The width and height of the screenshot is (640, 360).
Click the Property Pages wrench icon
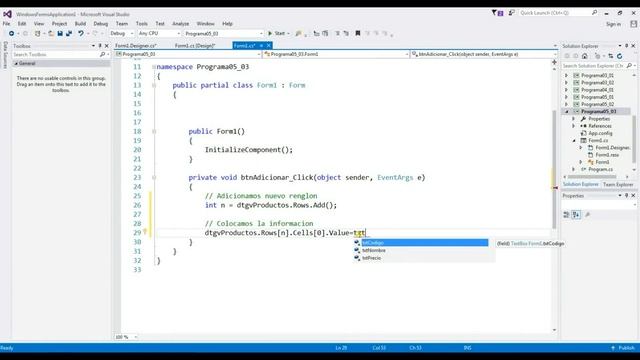coord(587,215)
